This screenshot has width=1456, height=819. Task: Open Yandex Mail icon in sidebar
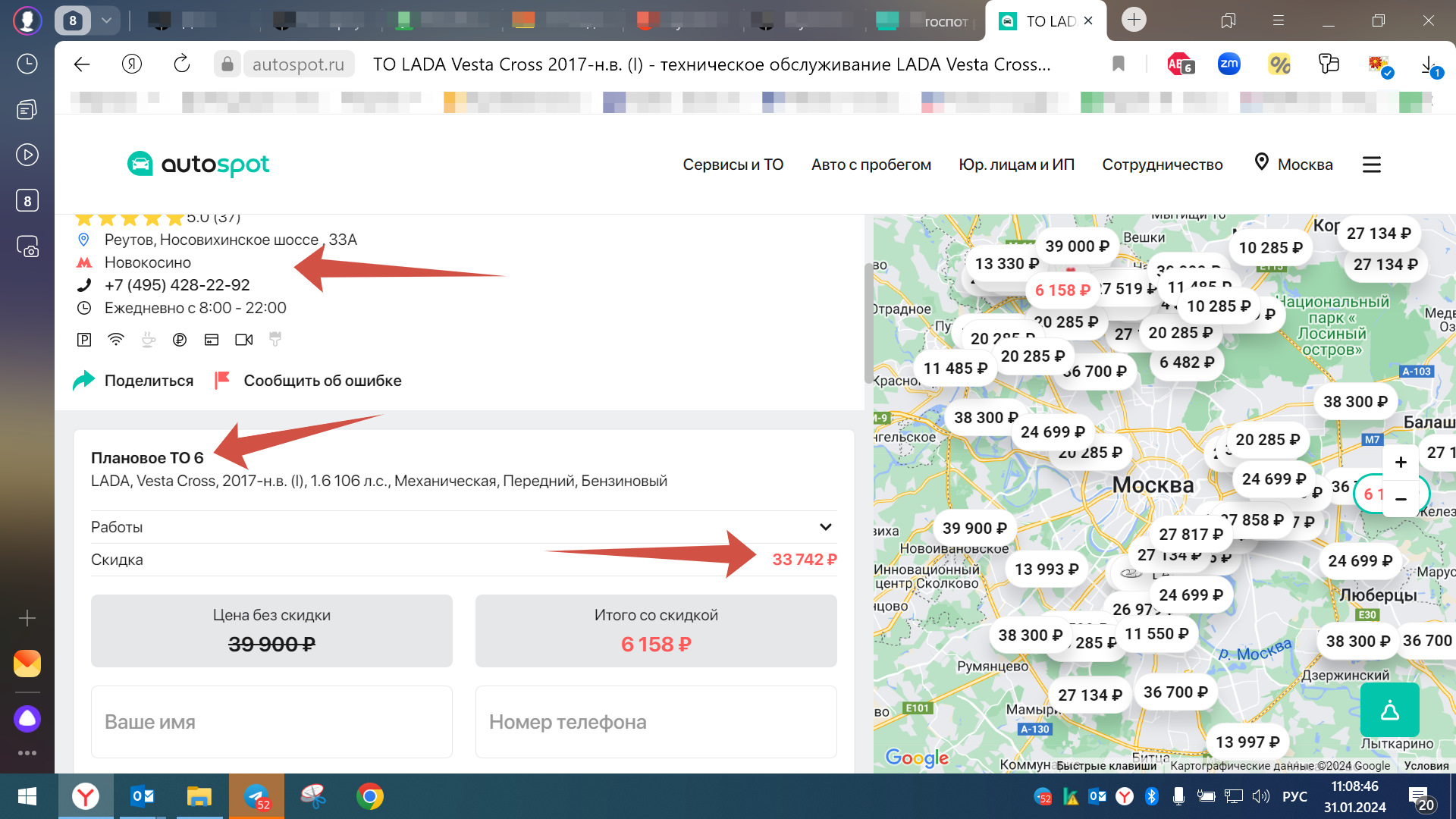click(27, 664)
